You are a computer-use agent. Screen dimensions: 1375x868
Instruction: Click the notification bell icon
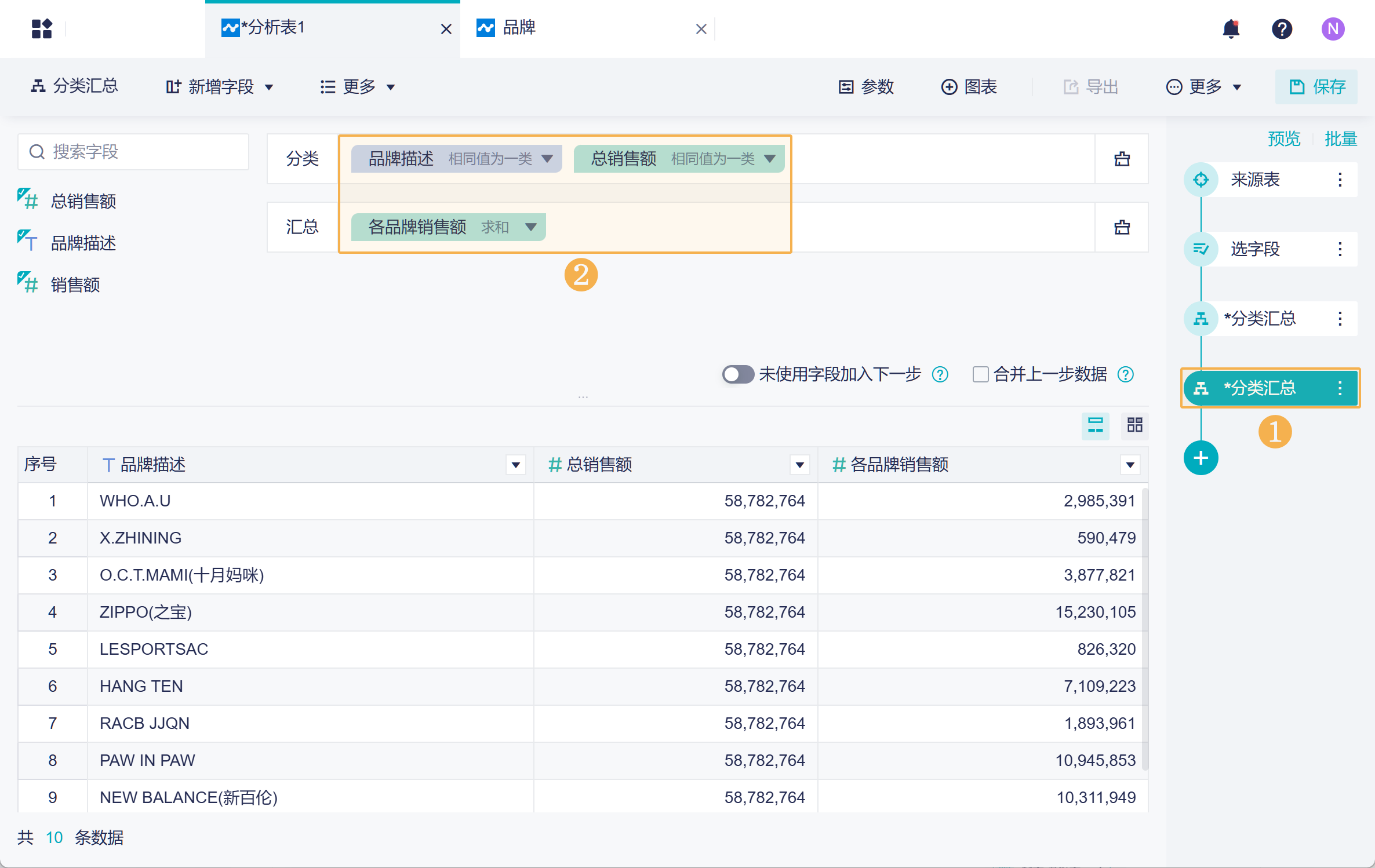(1231, 28)
